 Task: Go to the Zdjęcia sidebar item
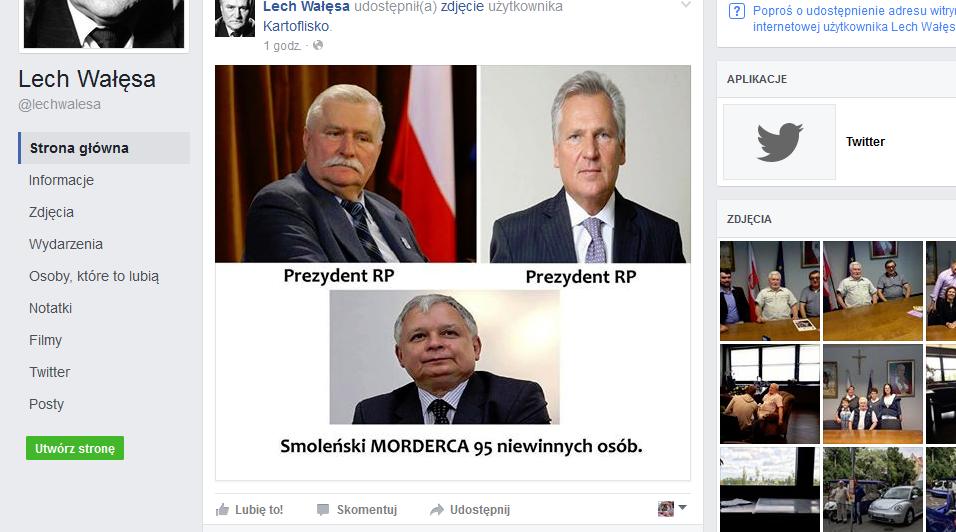pyautogui.click(x=51, y=212)
